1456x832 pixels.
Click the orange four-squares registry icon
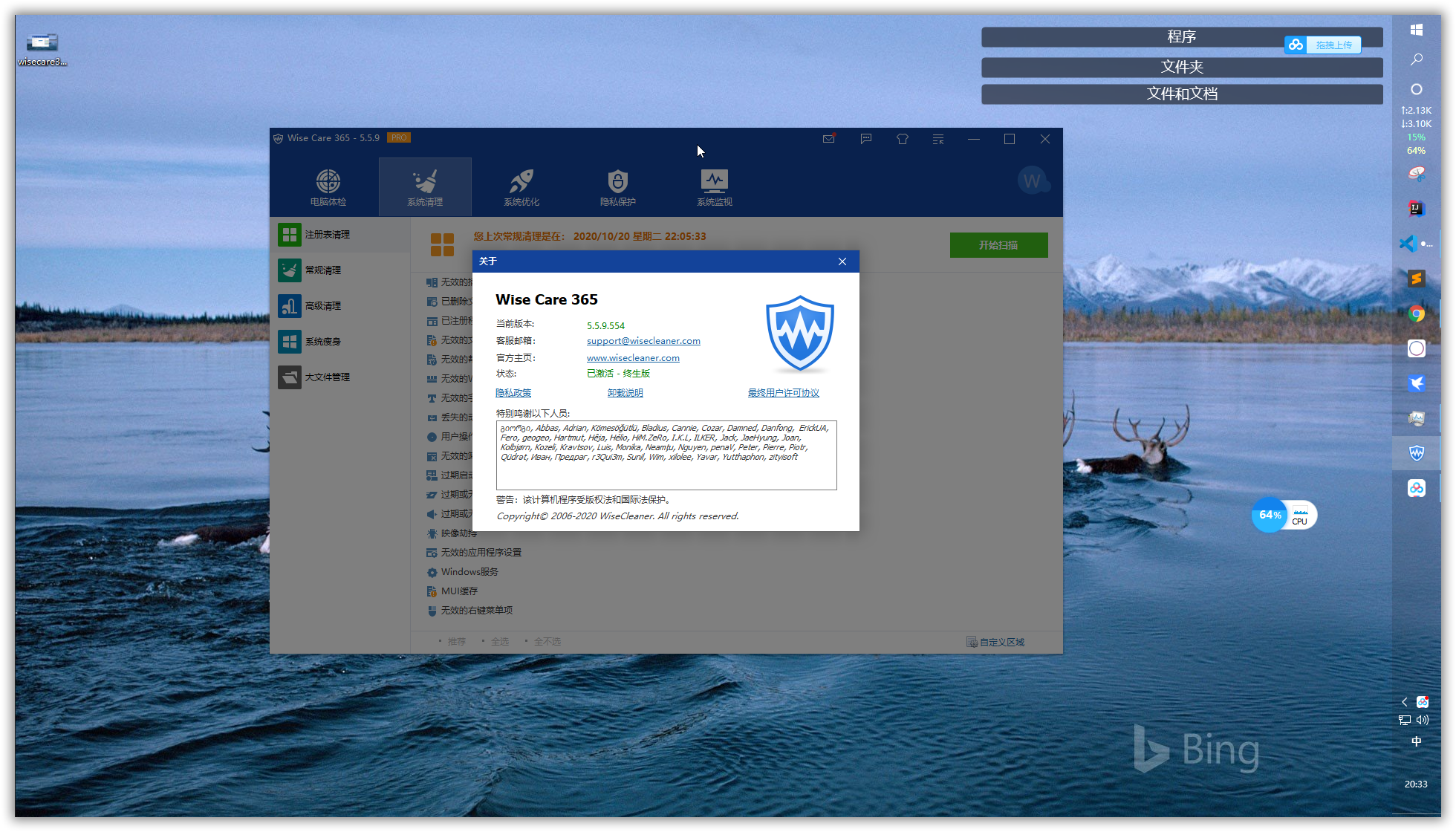tap(442, 244)
